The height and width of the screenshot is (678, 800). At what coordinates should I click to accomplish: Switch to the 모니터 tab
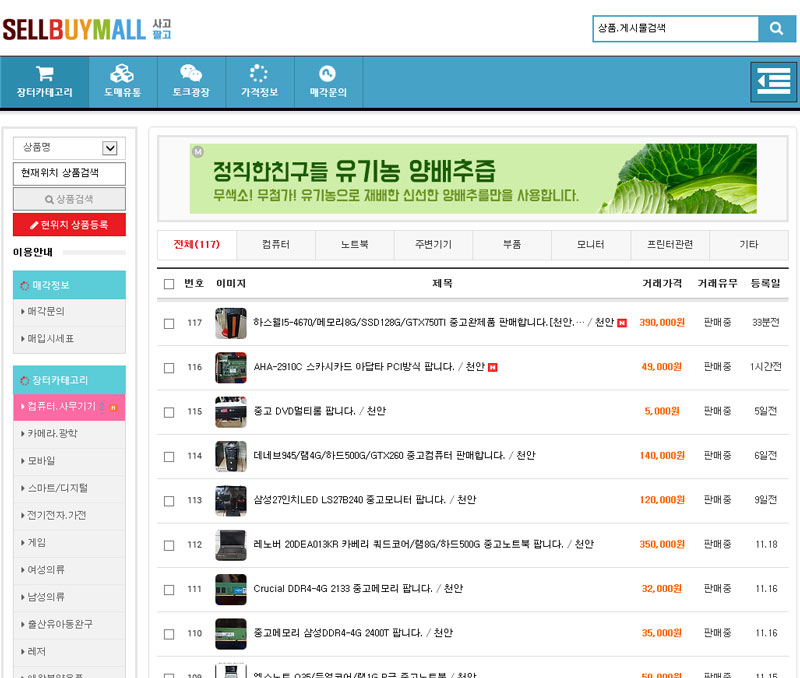click(591, 245)
